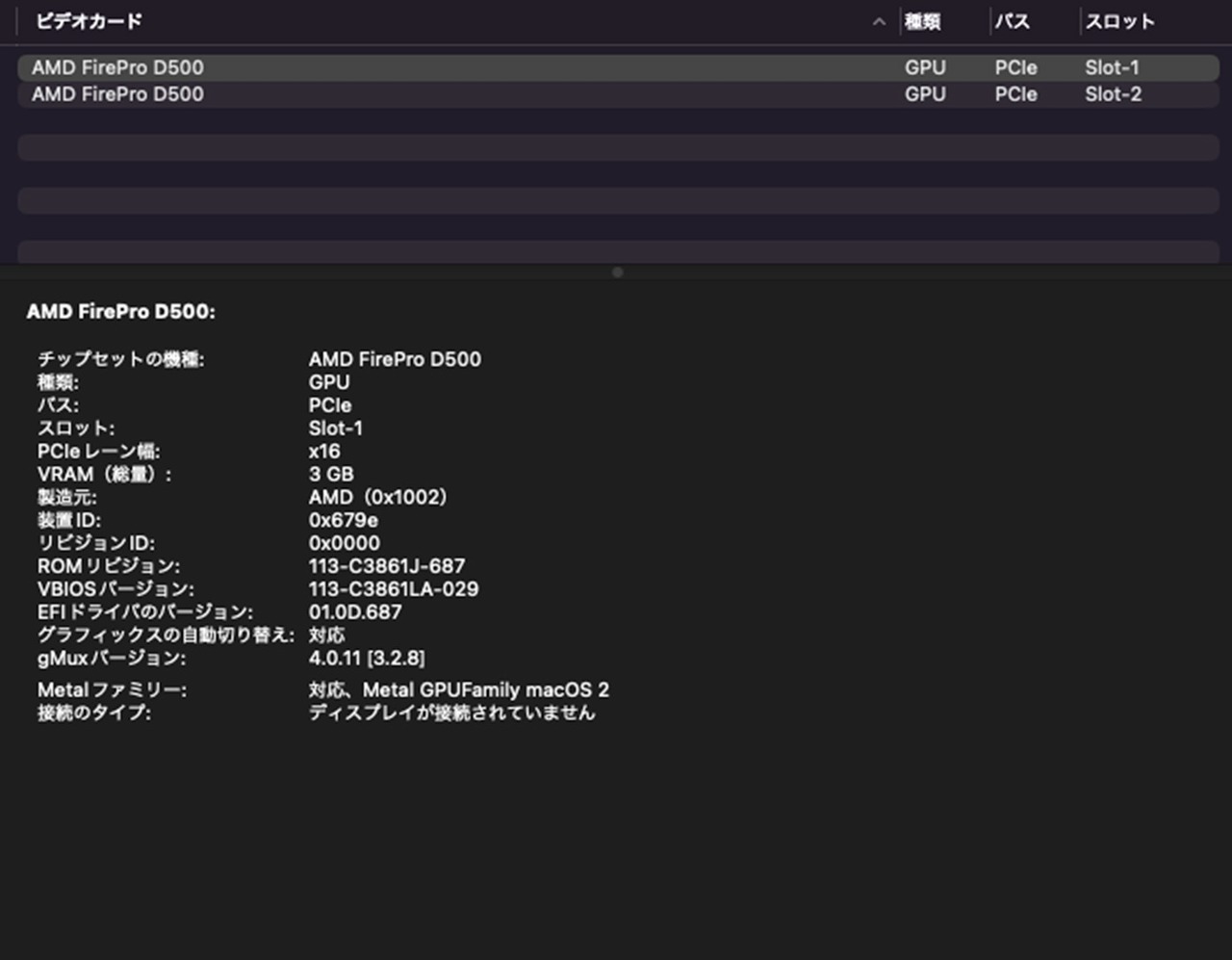This screenshot has width=1232, height=960.
Task: Click the VRAM（総量） label
Action: 105,475
